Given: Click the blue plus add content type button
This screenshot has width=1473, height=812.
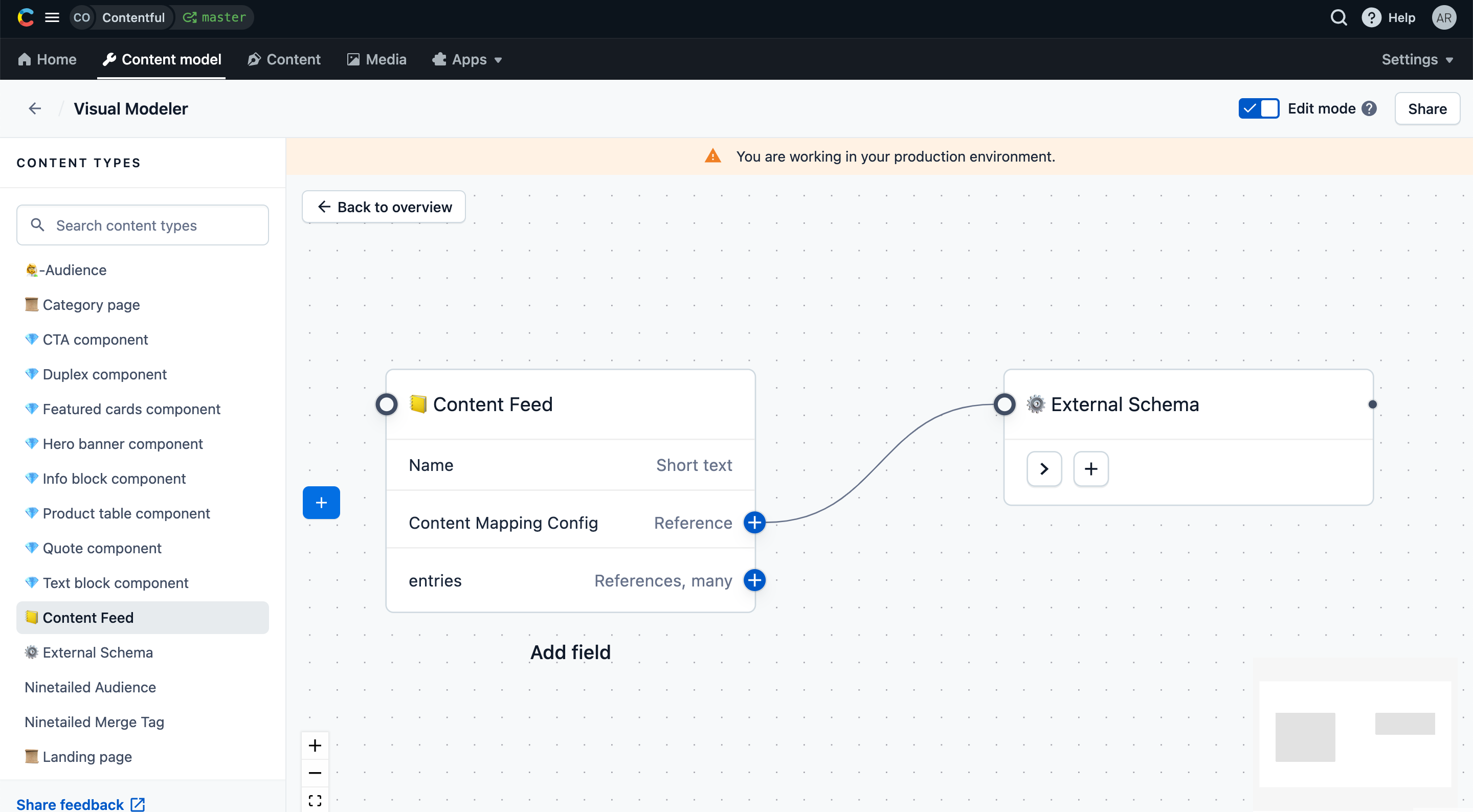Looking at the screenshot, I should (321, 503).
